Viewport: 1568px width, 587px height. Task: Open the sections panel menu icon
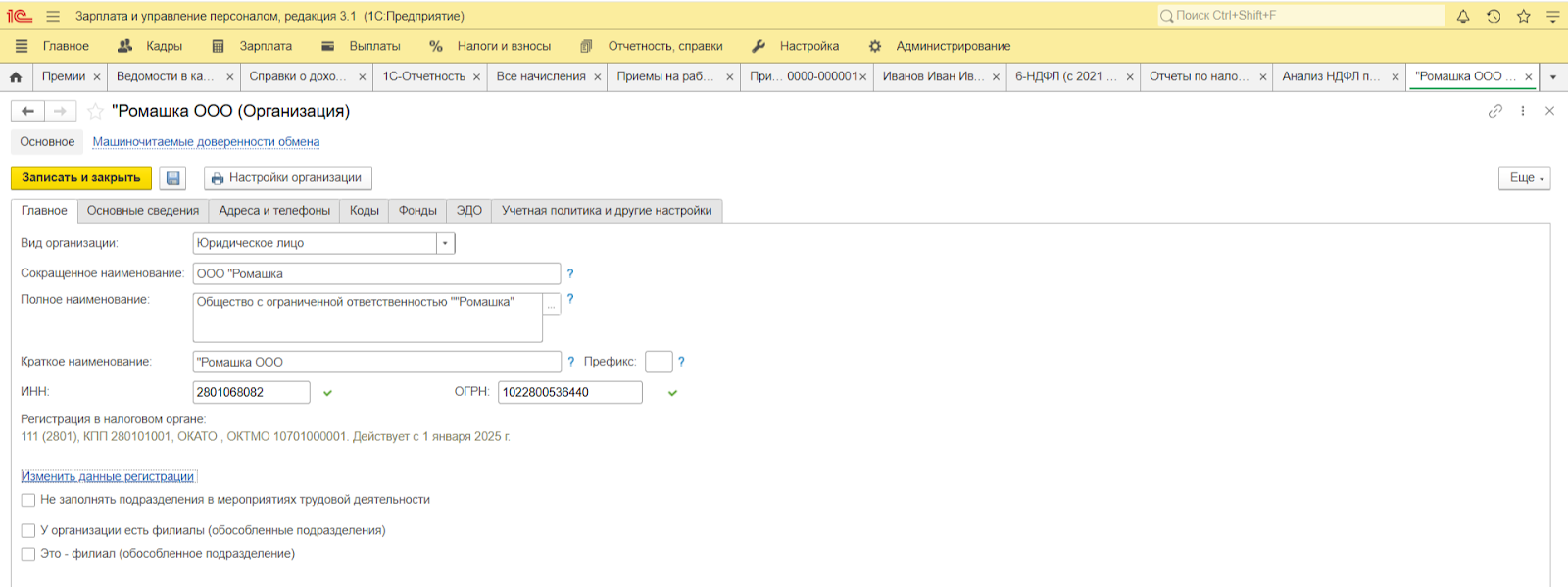(22, 46)
